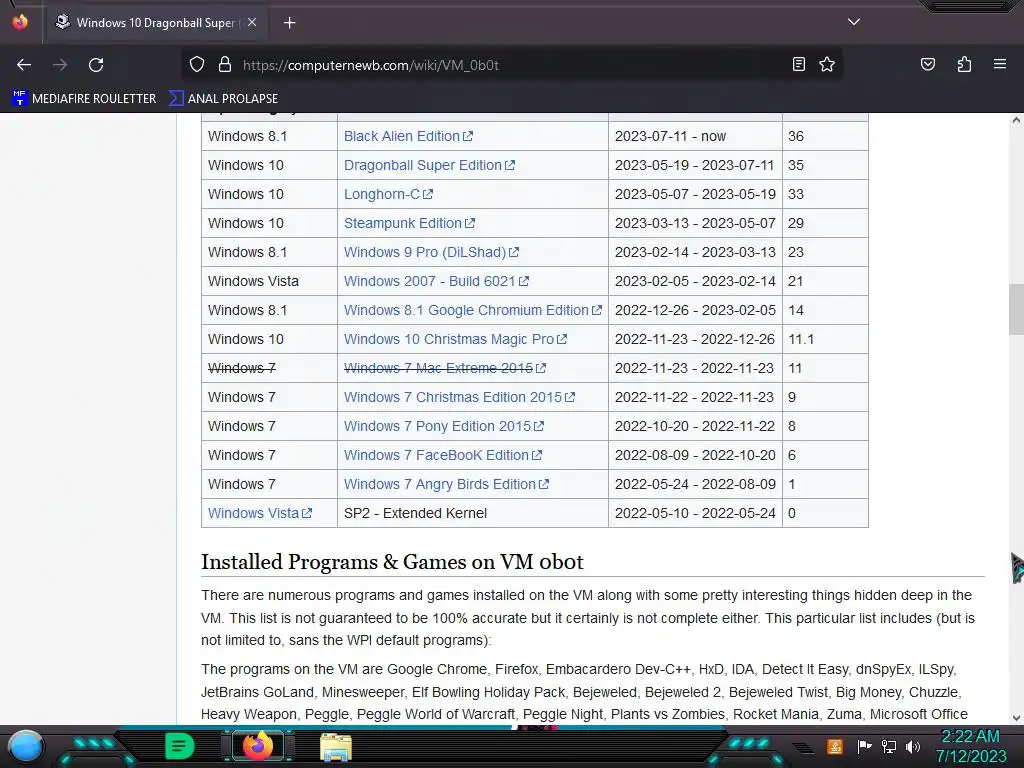Open Windows 9 Pro (DiLShad) link
Viewport: 1024px width, 768px height.
point(431,252)
